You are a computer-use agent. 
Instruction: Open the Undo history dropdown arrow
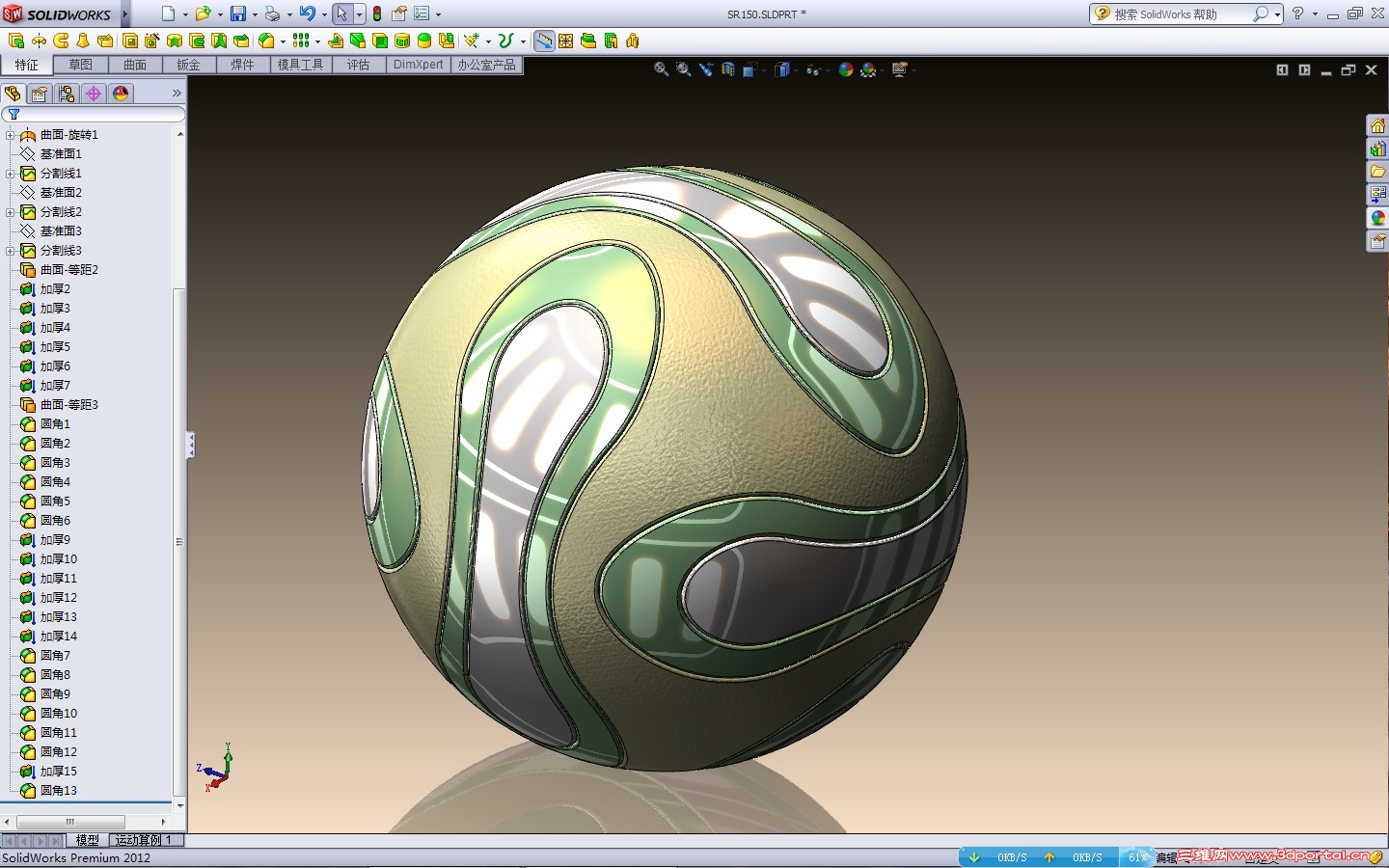pos(324,14)
